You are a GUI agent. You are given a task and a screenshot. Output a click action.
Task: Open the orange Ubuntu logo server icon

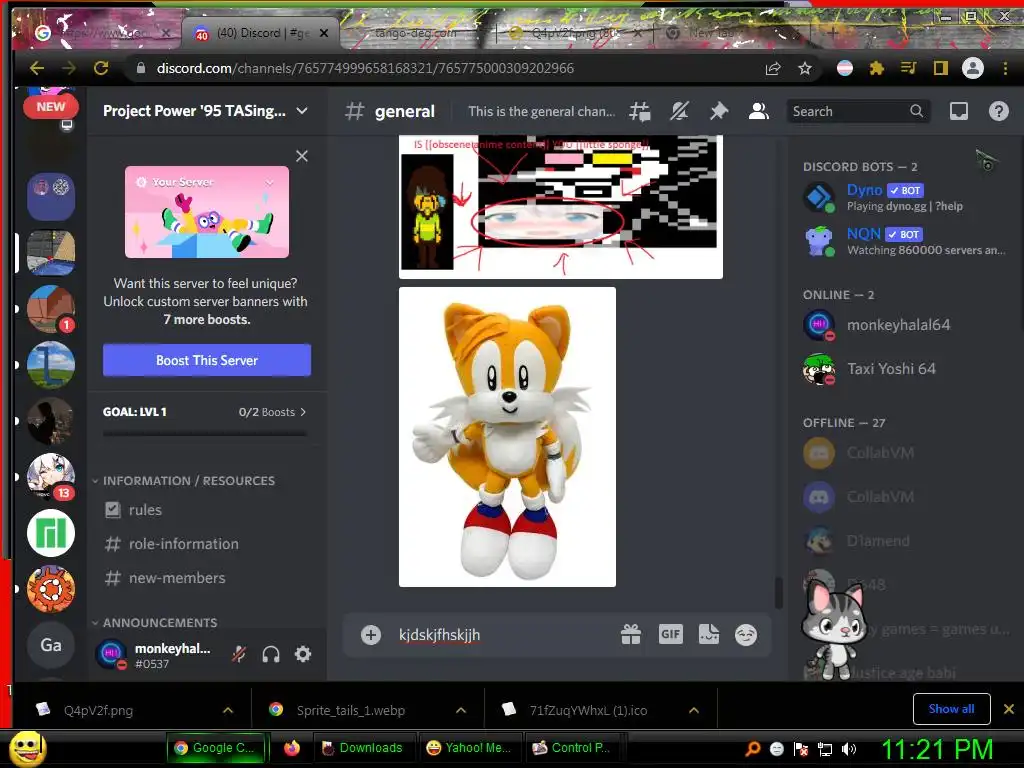pos(51,589)
